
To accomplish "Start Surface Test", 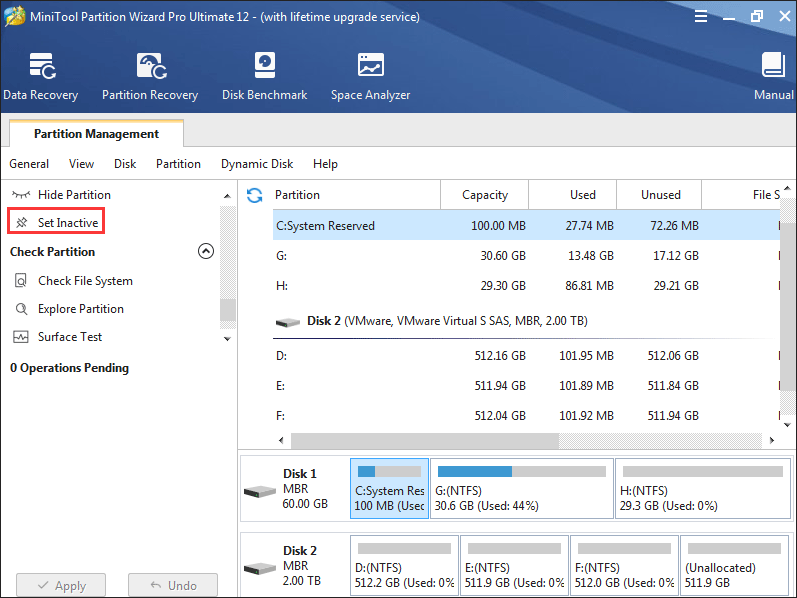I will click(x=70, y=337).
